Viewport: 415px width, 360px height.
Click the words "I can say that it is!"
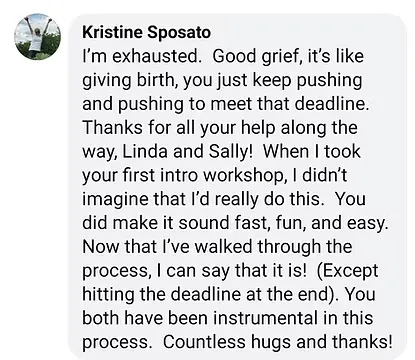tap(231, 271)
